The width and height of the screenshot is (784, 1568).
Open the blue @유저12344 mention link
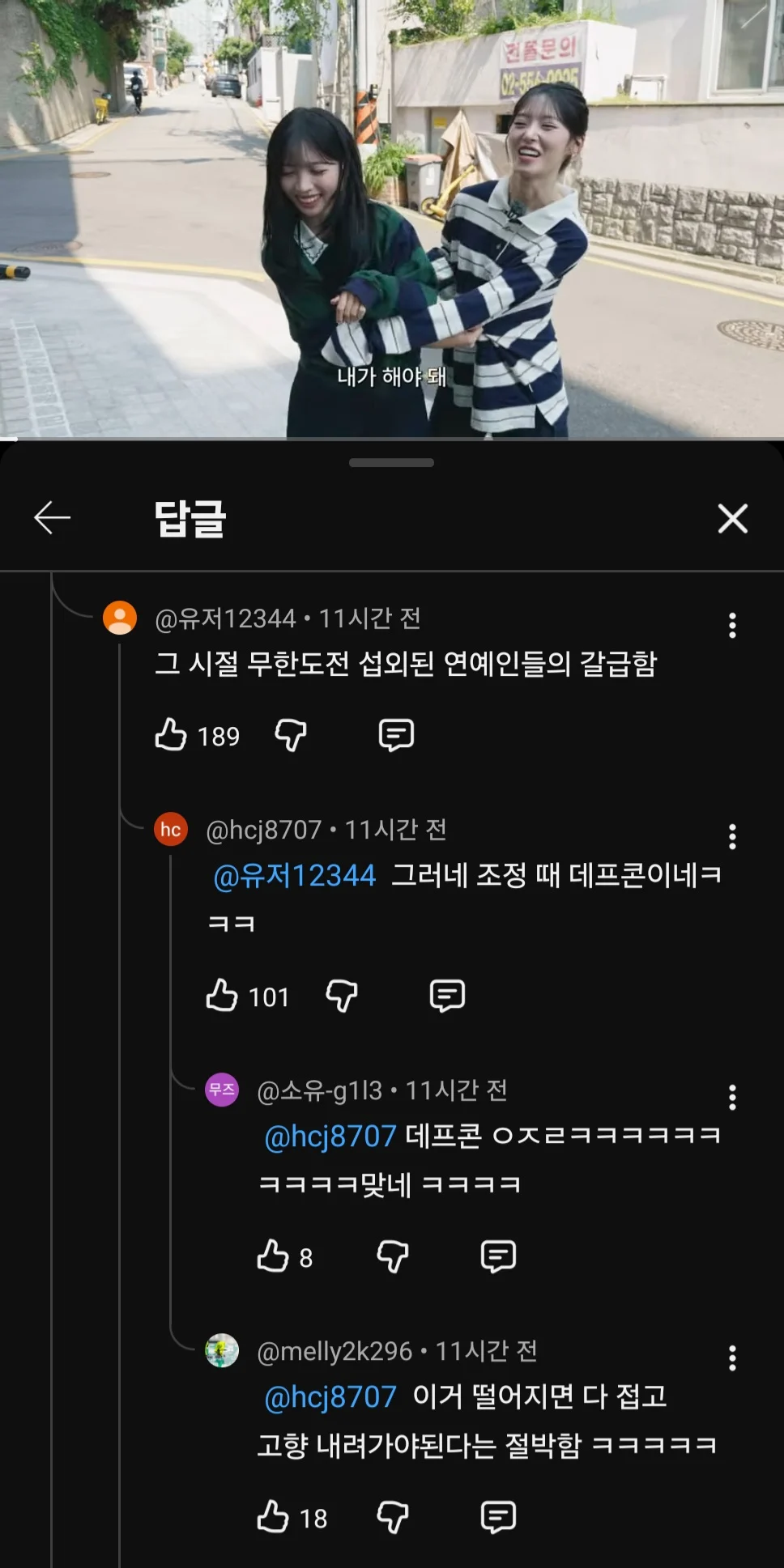tap(295, 876)
